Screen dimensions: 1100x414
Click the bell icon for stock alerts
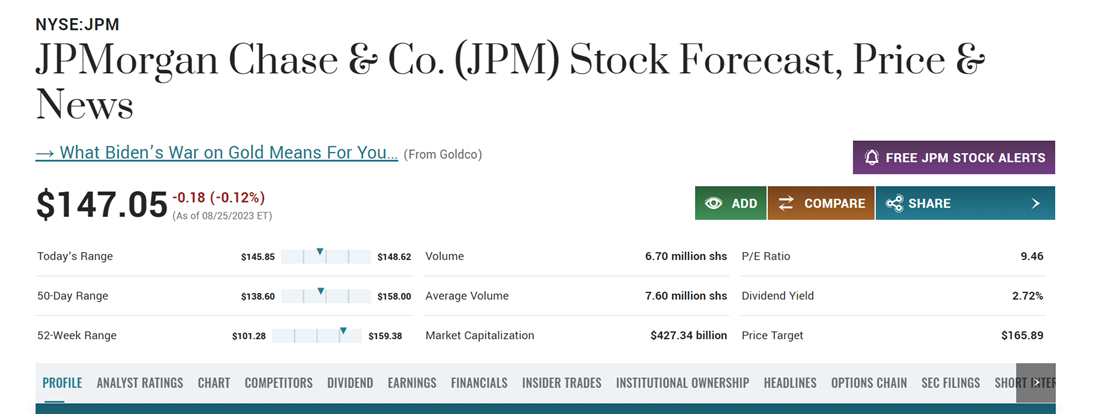point(872,158)
